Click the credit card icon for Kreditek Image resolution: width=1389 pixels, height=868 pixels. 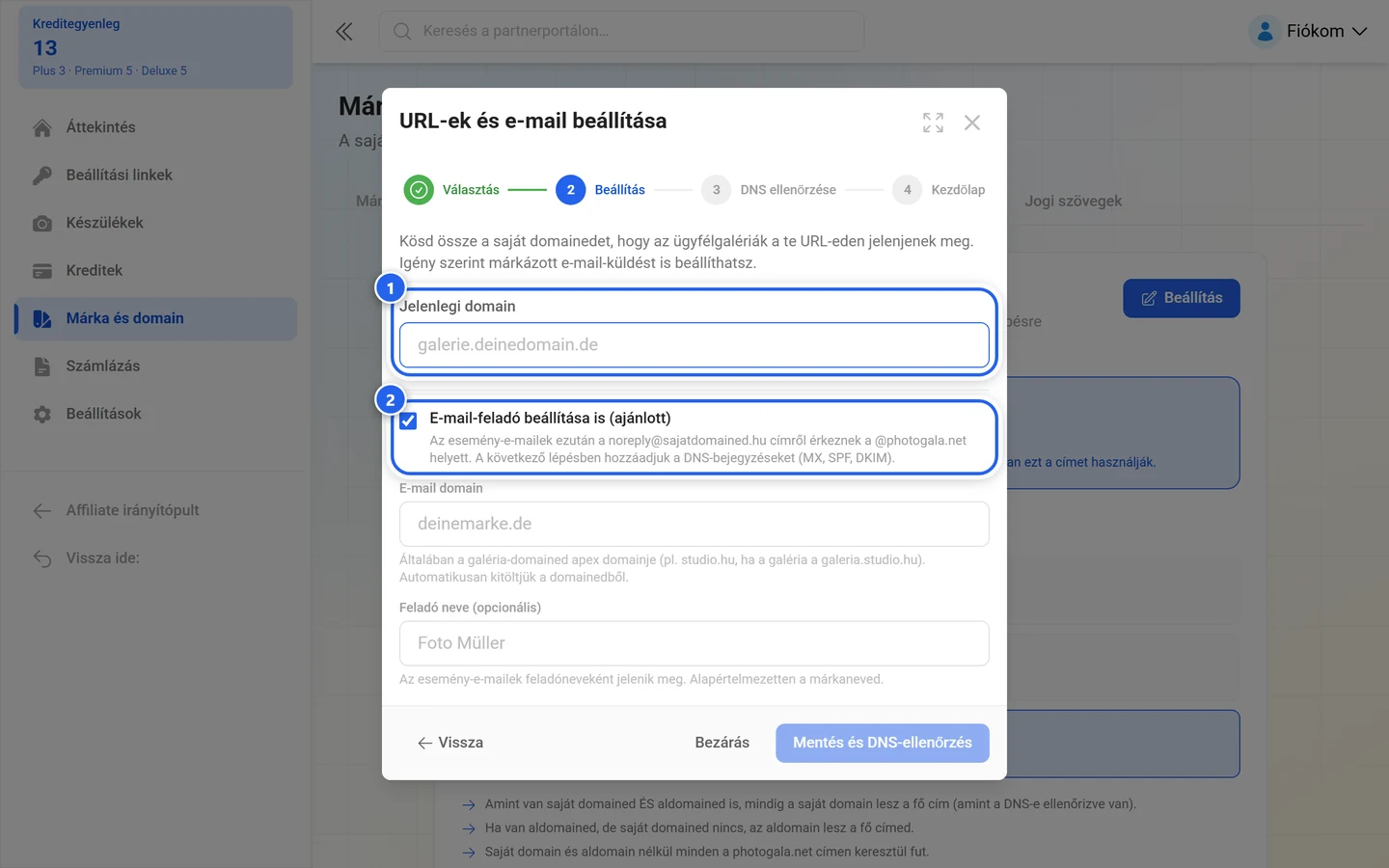[x=42, y=271]
